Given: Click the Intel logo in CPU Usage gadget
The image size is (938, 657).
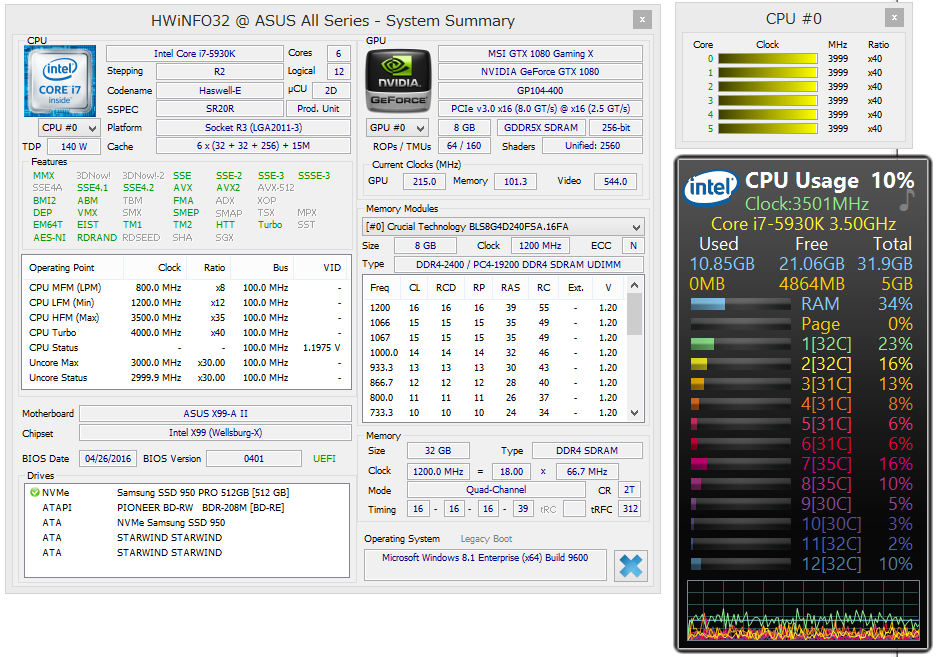Looking at the screenshot, I should (x=710, y=188).
